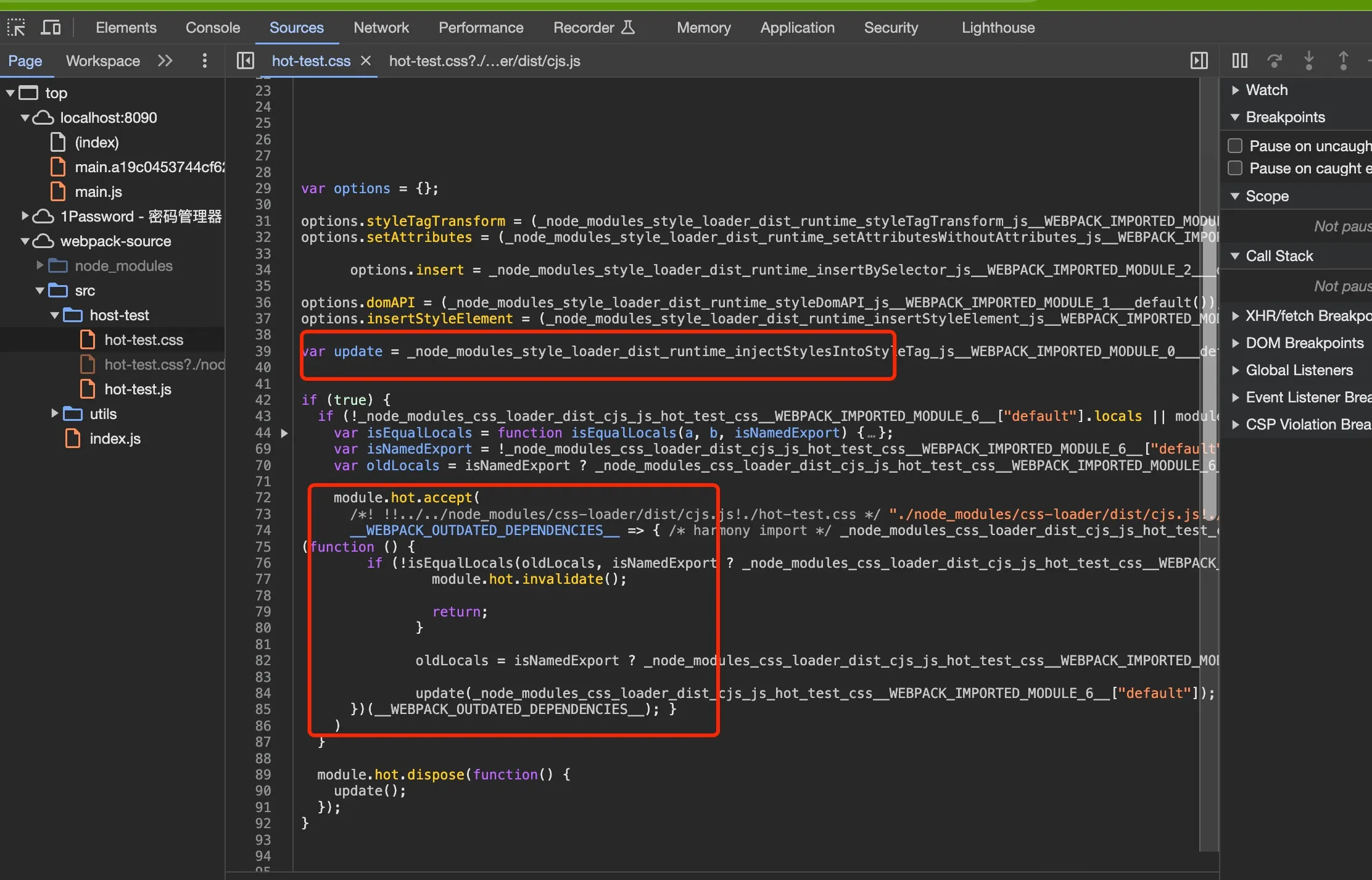This screenshot has height=880, width=1372.
Task: Expand the utils folder
Action: (55, 414)
